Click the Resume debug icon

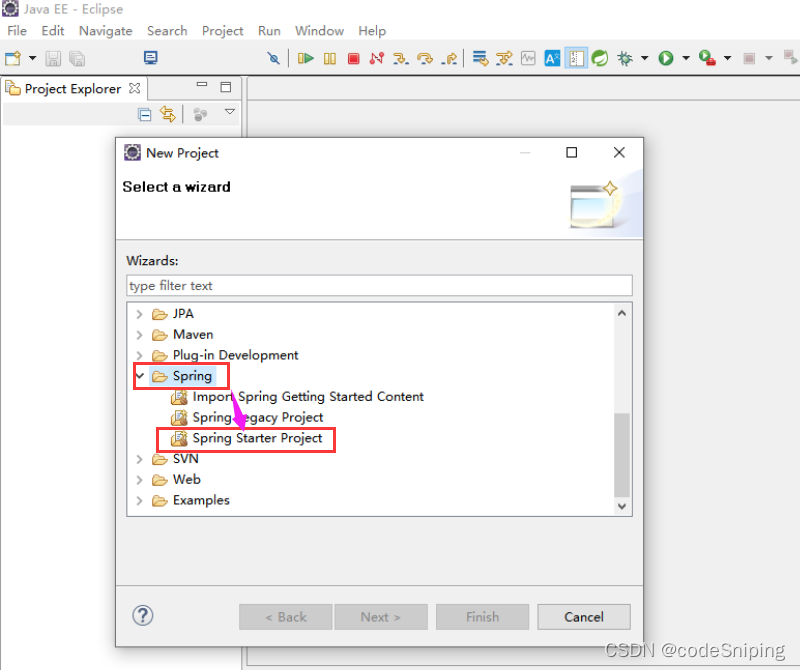point(306,58)
